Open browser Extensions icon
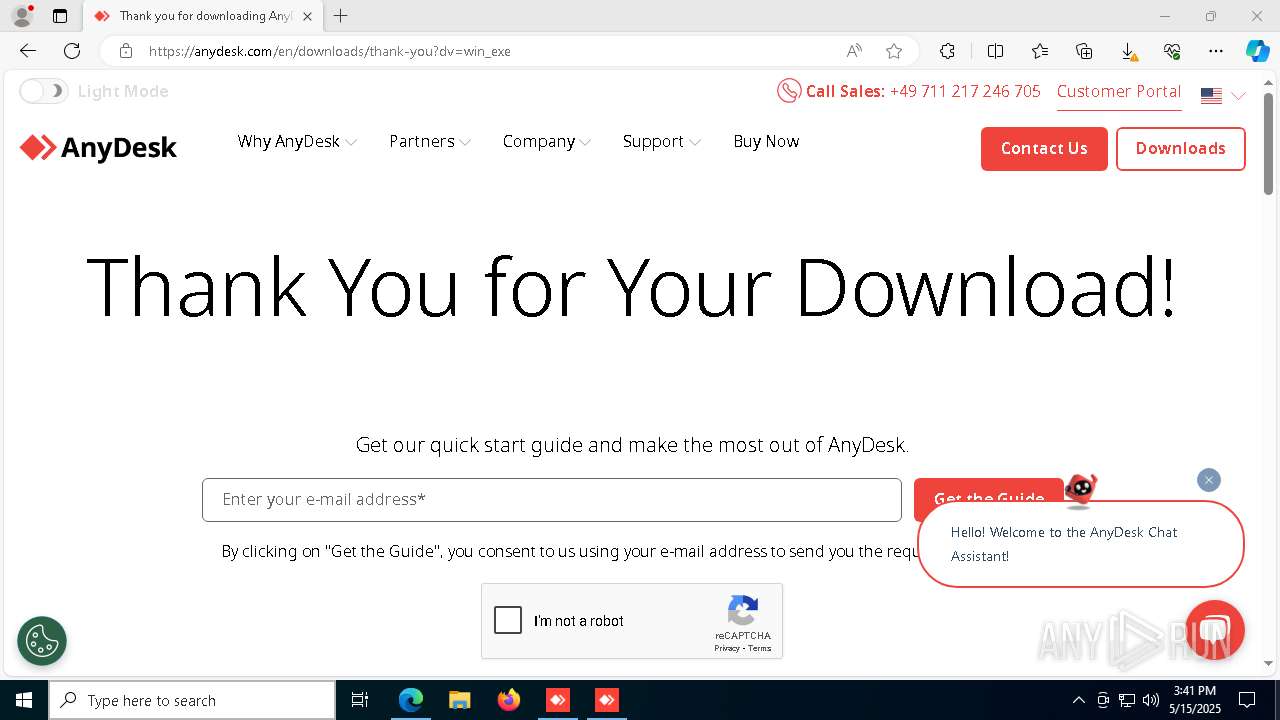The height and width of the screenshot is (720, 1280). (x=947, y=51)
